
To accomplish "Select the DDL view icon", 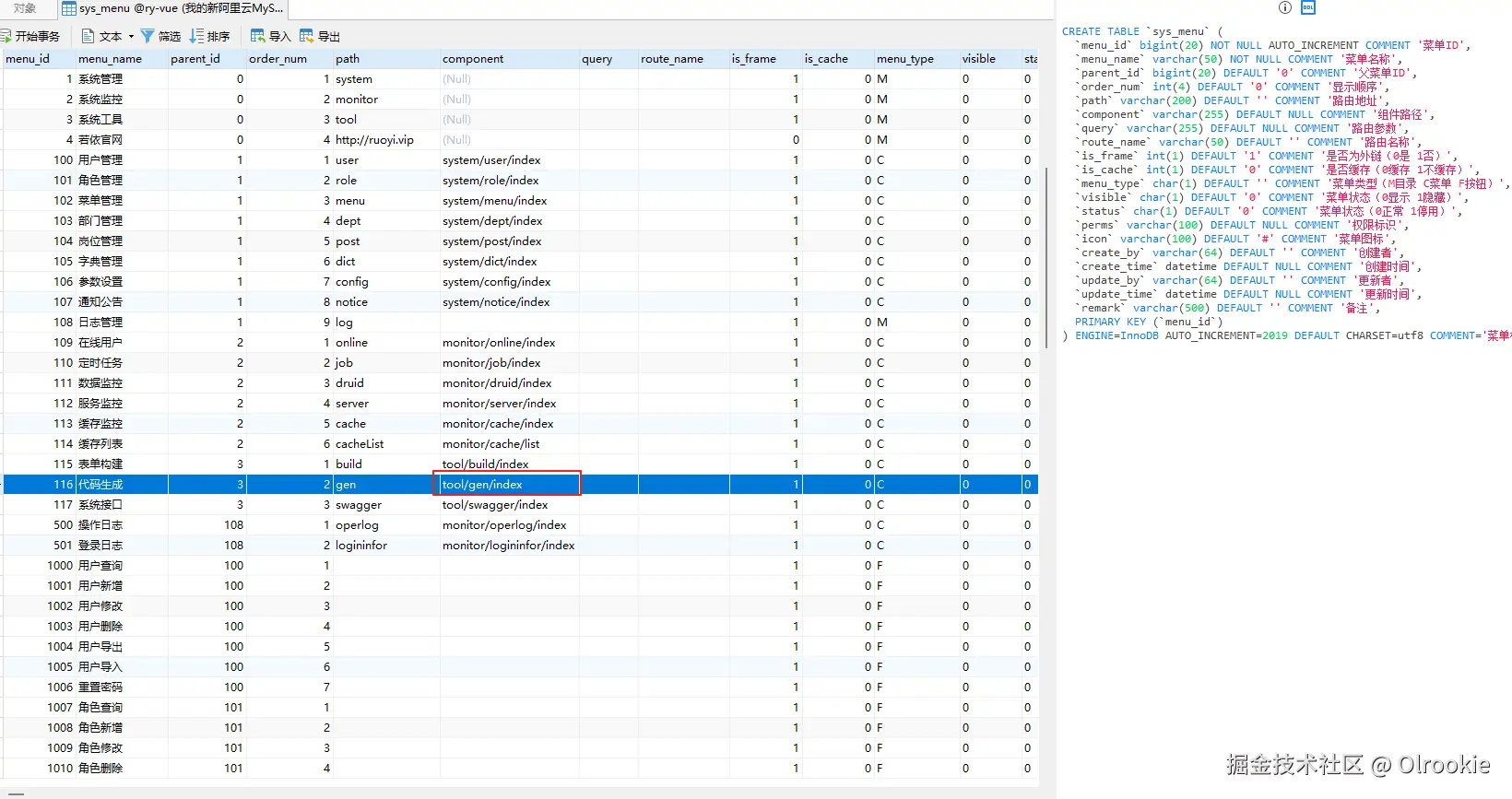I will coord(1308,7).
